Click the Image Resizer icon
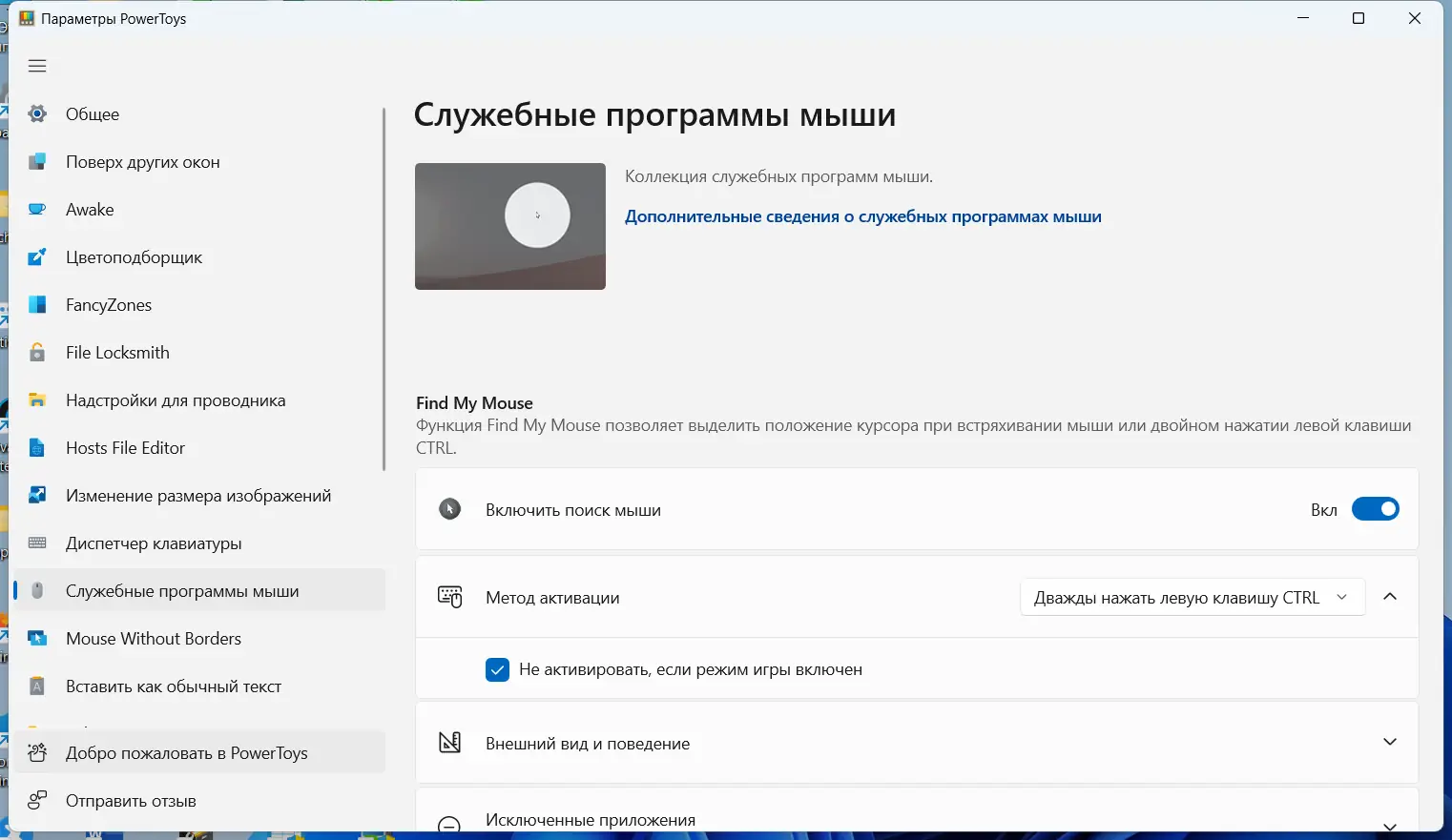Image resolution: width=1452 pixels, height=840 pixels. (37, 496)
